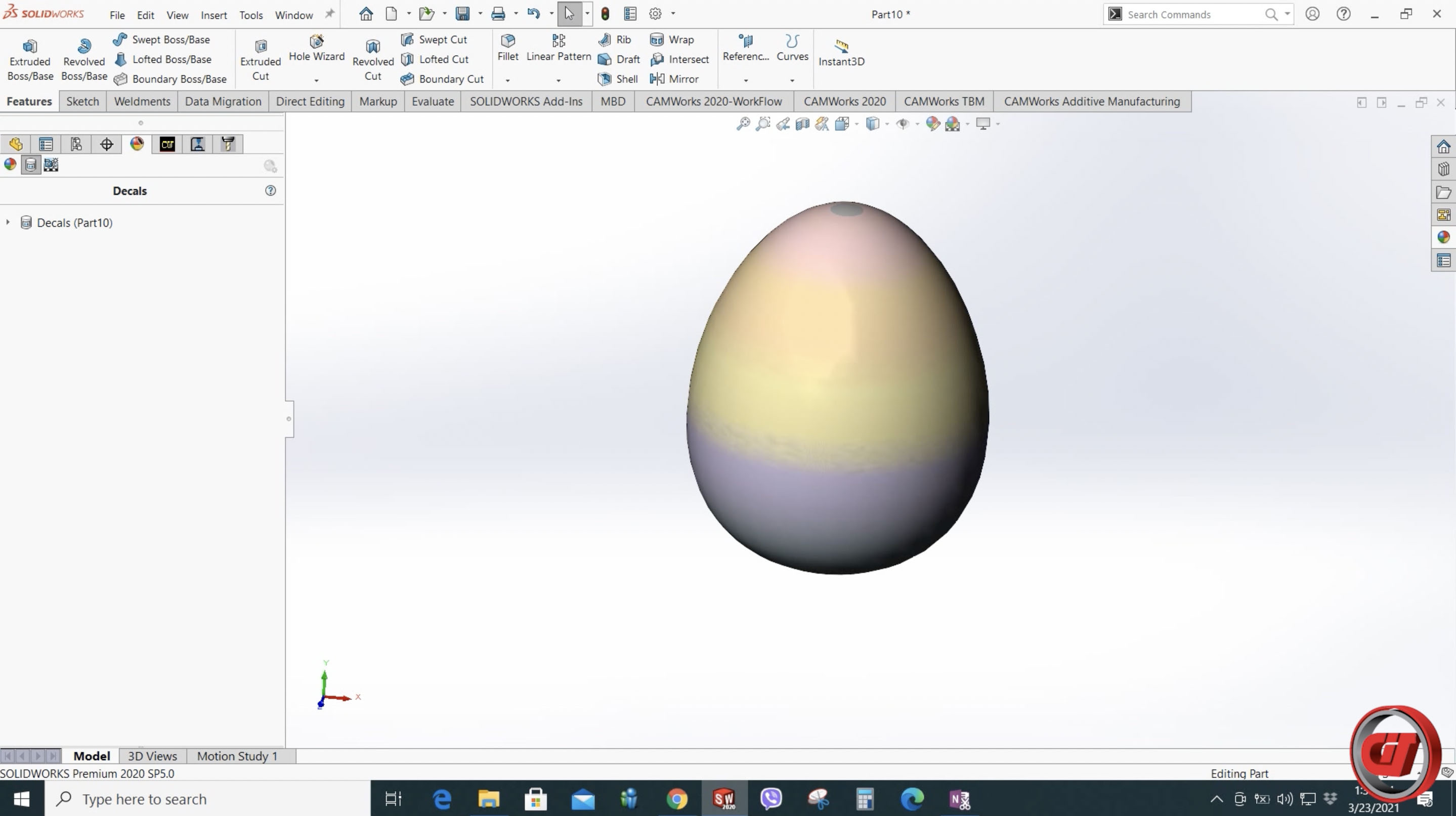This screenshot has height=816, width=1456.
Task: Expand the Decals (Part10) tree node
Action: tap(8, 223)
